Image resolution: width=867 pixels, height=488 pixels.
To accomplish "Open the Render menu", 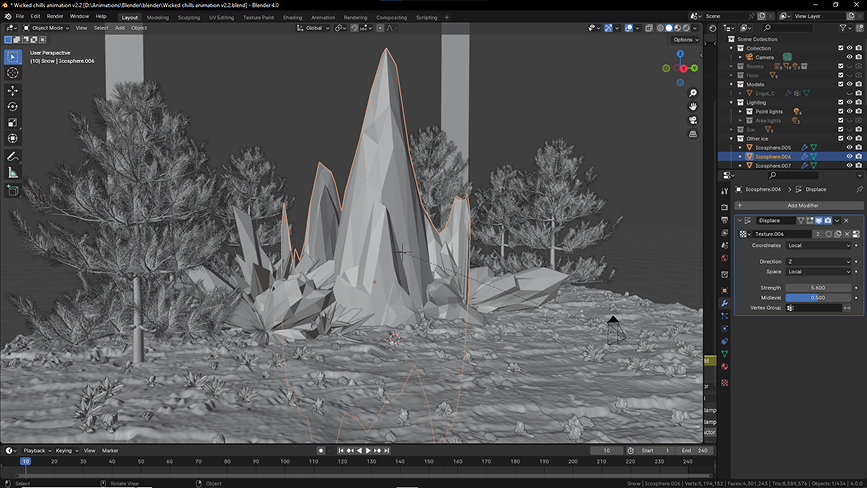I will pos(55,17).
